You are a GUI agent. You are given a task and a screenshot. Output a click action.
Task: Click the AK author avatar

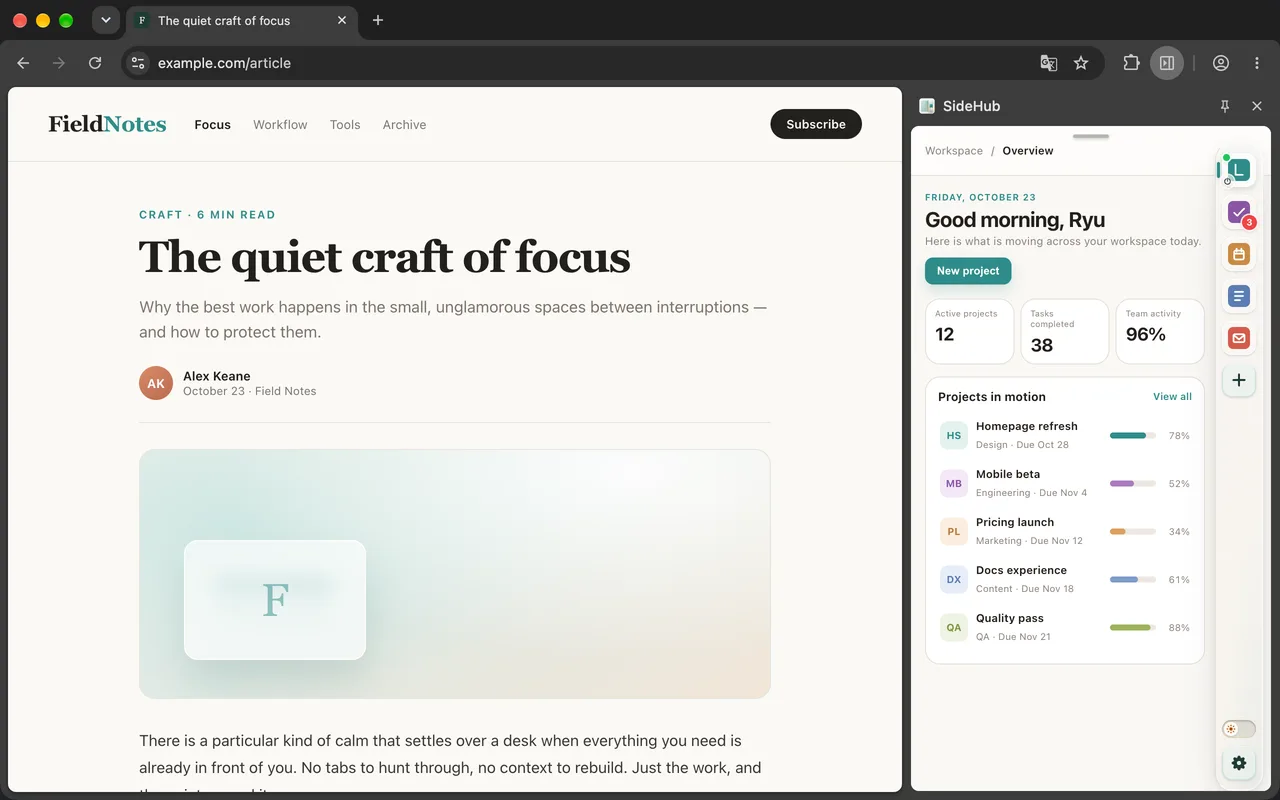coord(156,383)
